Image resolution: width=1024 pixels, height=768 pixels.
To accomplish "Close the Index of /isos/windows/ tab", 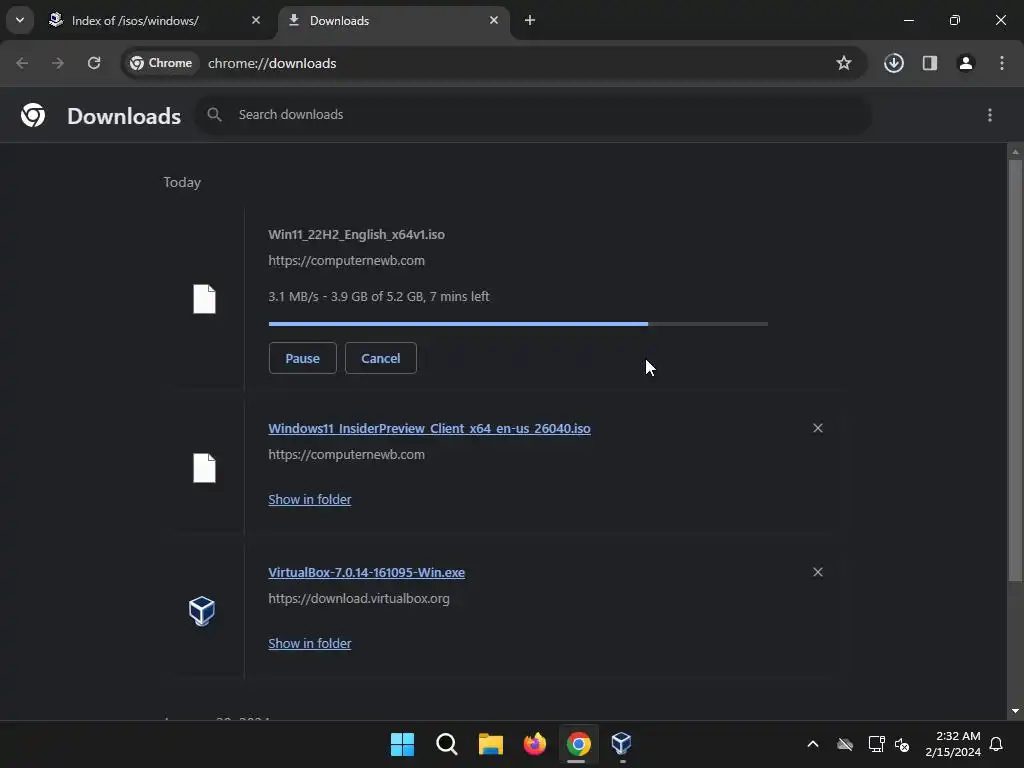I will pyautogui.click(x=256, y=20).
